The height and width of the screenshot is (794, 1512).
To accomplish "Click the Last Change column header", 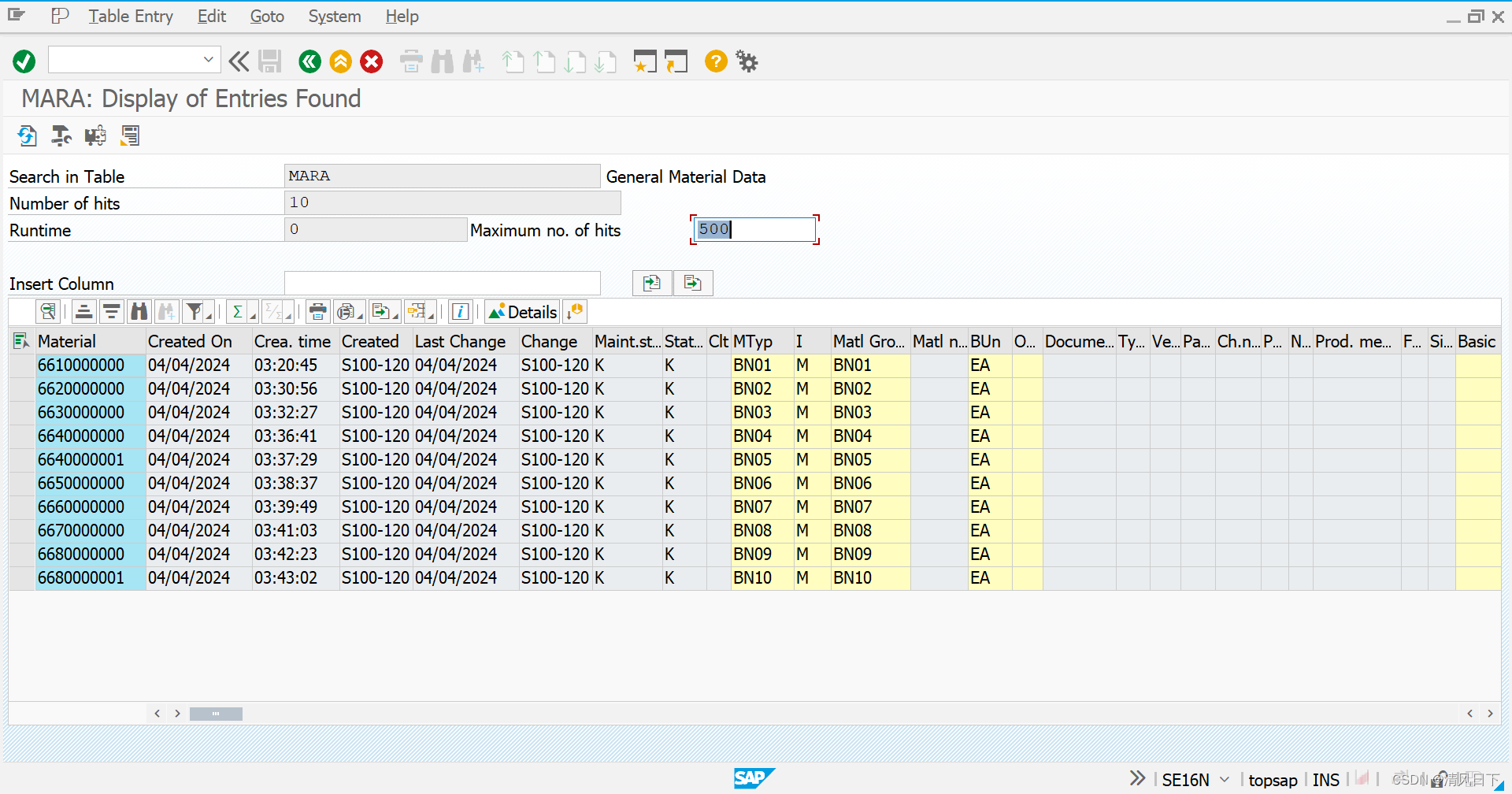I will (x=465, y=341).
